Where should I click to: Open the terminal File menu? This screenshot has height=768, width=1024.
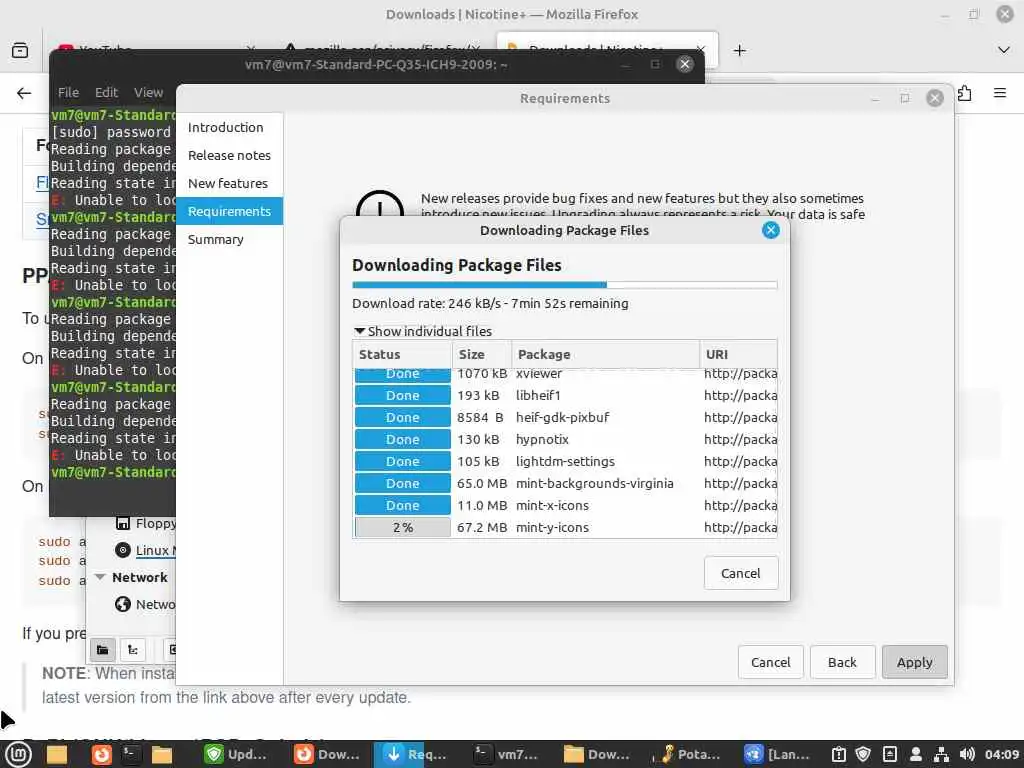pyautogui.click(x=68, y=92)
